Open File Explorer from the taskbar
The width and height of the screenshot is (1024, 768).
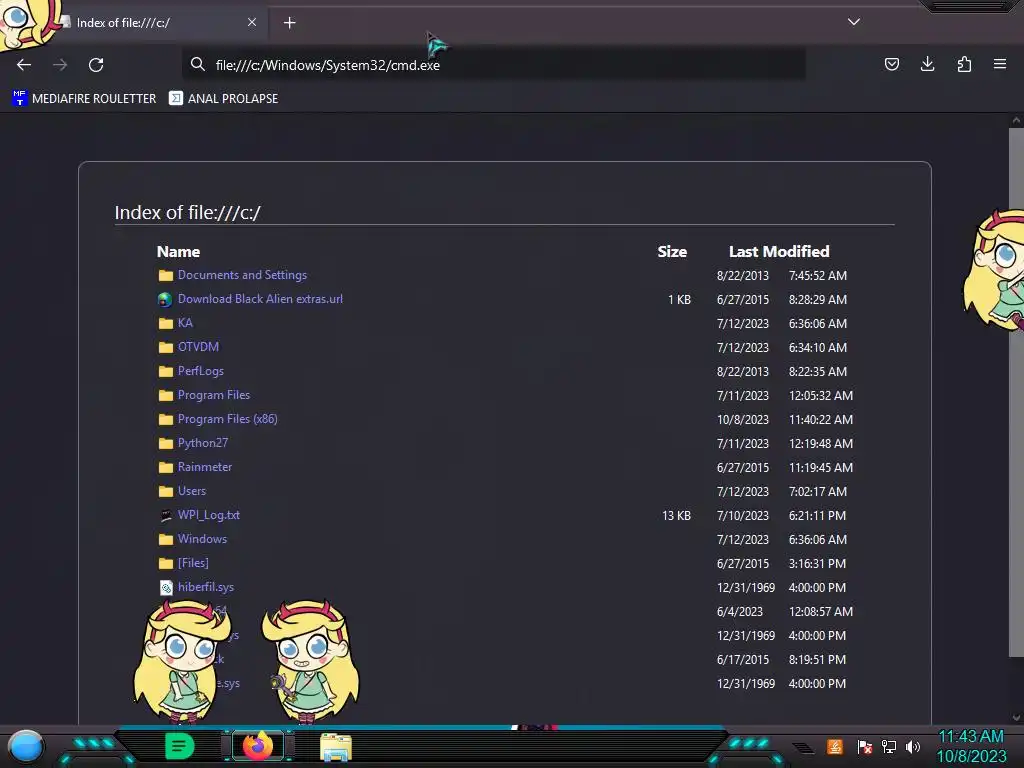[x=336, y=747]
